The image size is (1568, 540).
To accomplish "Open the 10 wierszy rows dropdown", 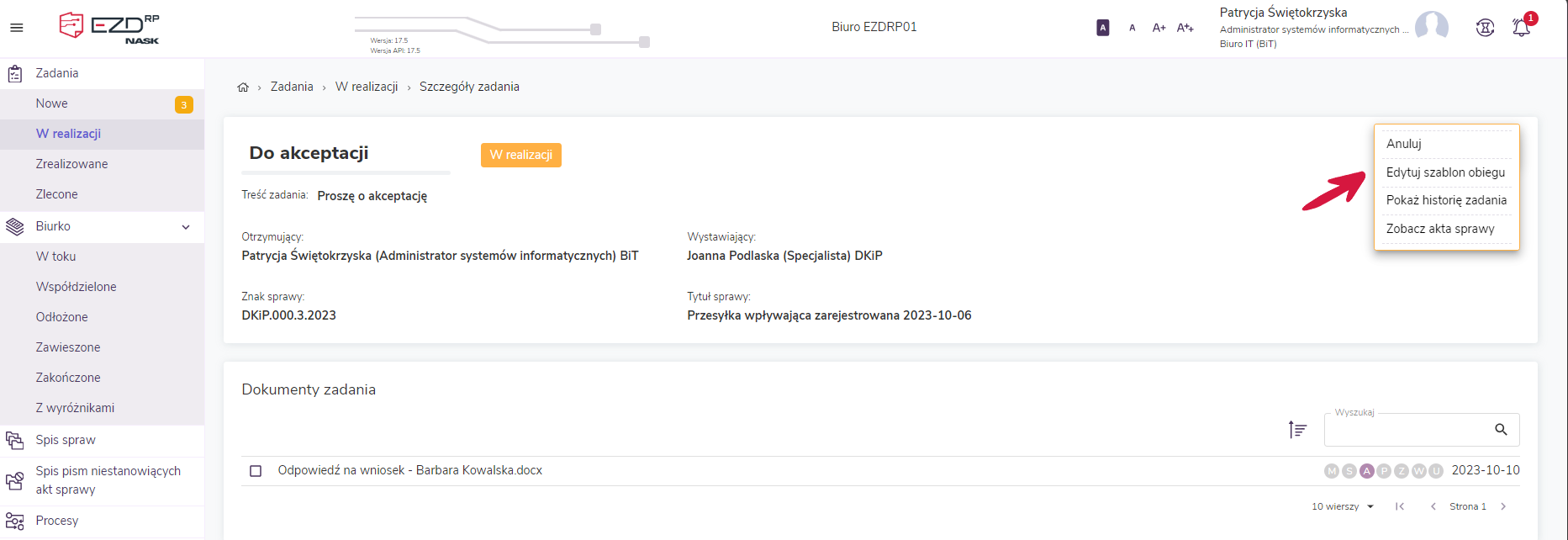I will pyautogui.click(x=1343, y=506).
